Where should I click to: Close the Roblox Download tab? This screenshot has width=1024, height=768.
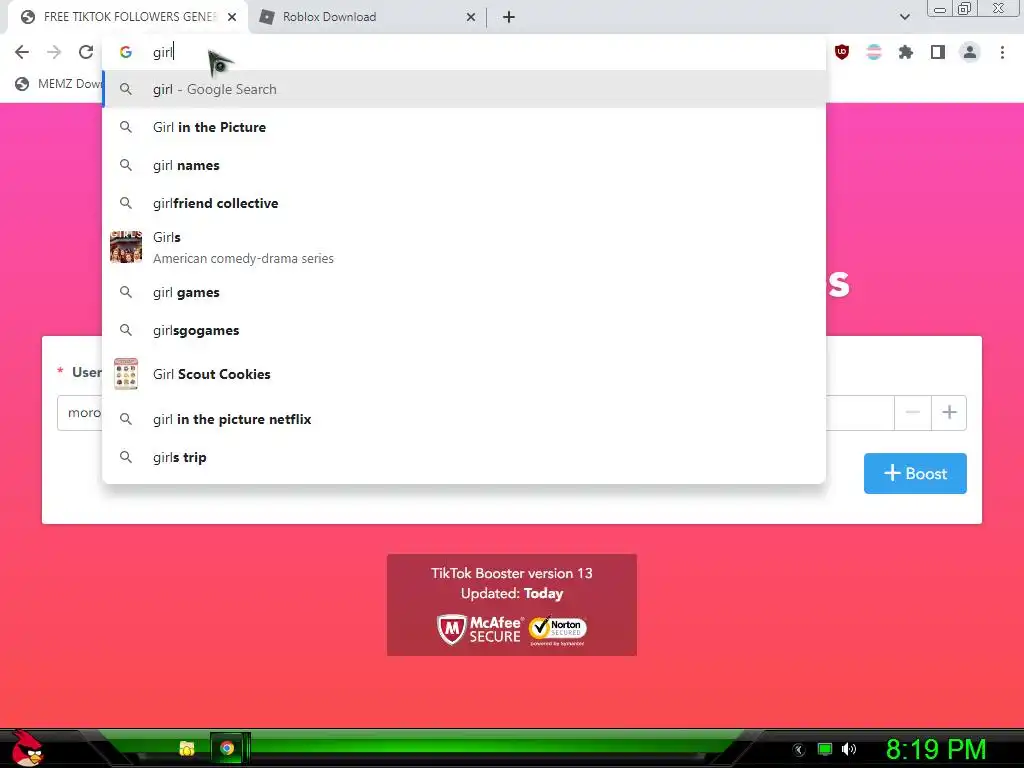[470, 17]
